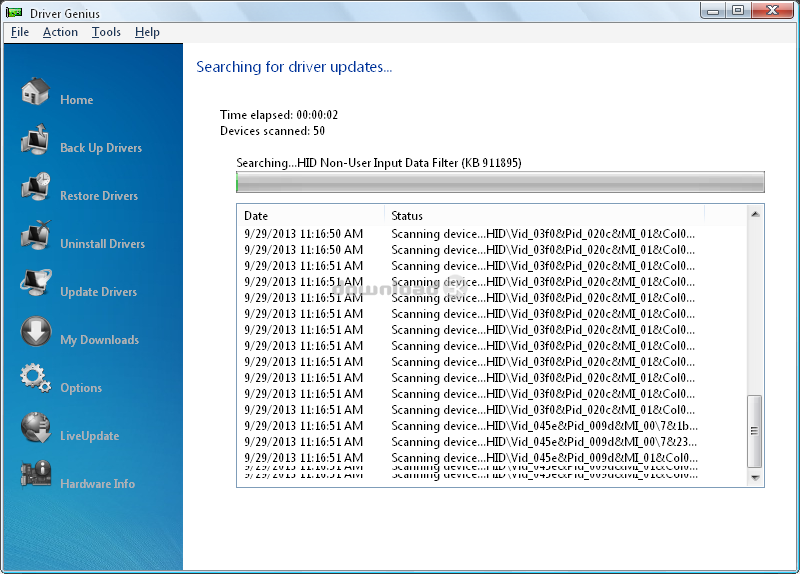Viewport: 800px width, 574px height.
Task: Open the Action menu
Action: (60, 32)
